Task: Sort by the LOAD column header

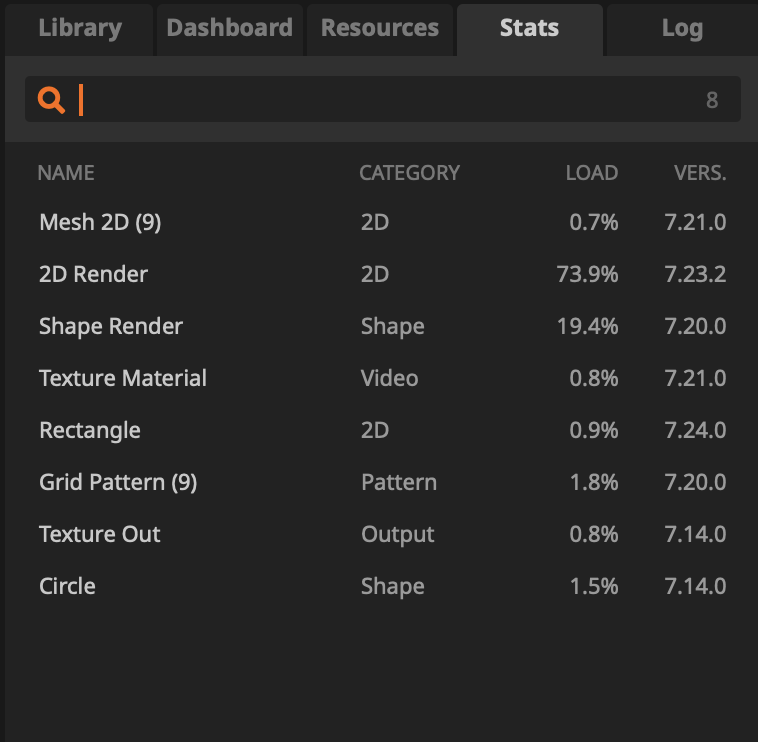Action: pyautogui.click(x=591, y=173)
